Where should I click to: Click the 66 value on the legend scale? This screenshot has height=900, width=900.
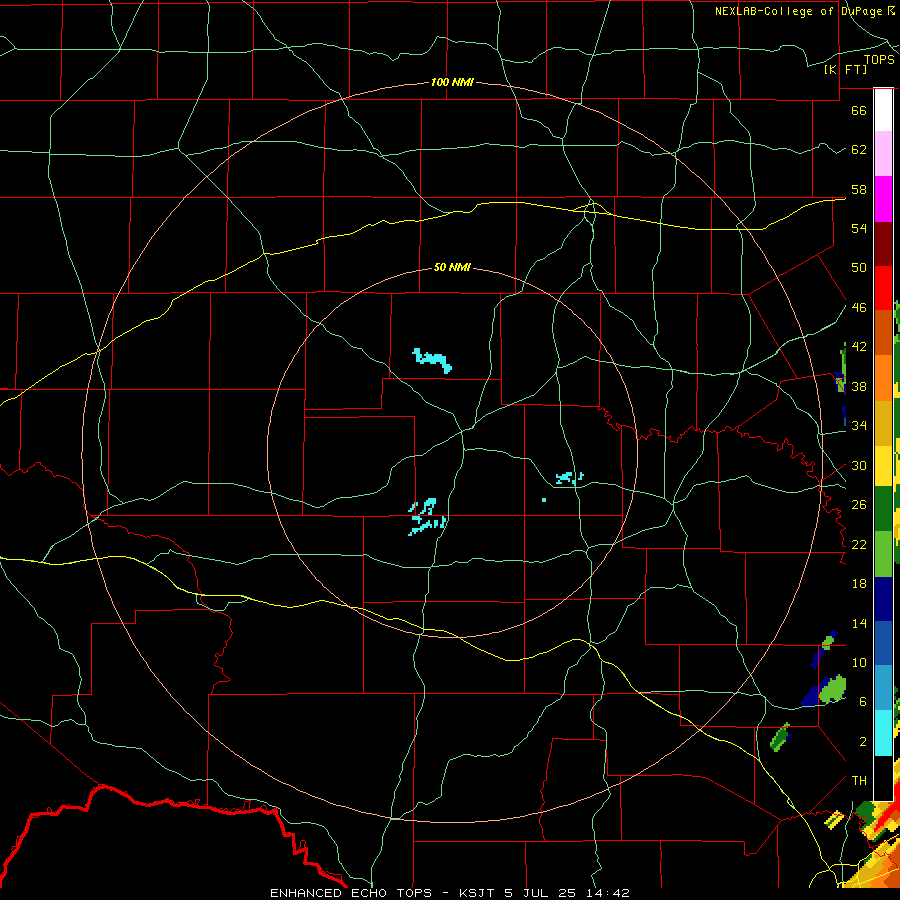pyautogui.click(x=859, y=110)
